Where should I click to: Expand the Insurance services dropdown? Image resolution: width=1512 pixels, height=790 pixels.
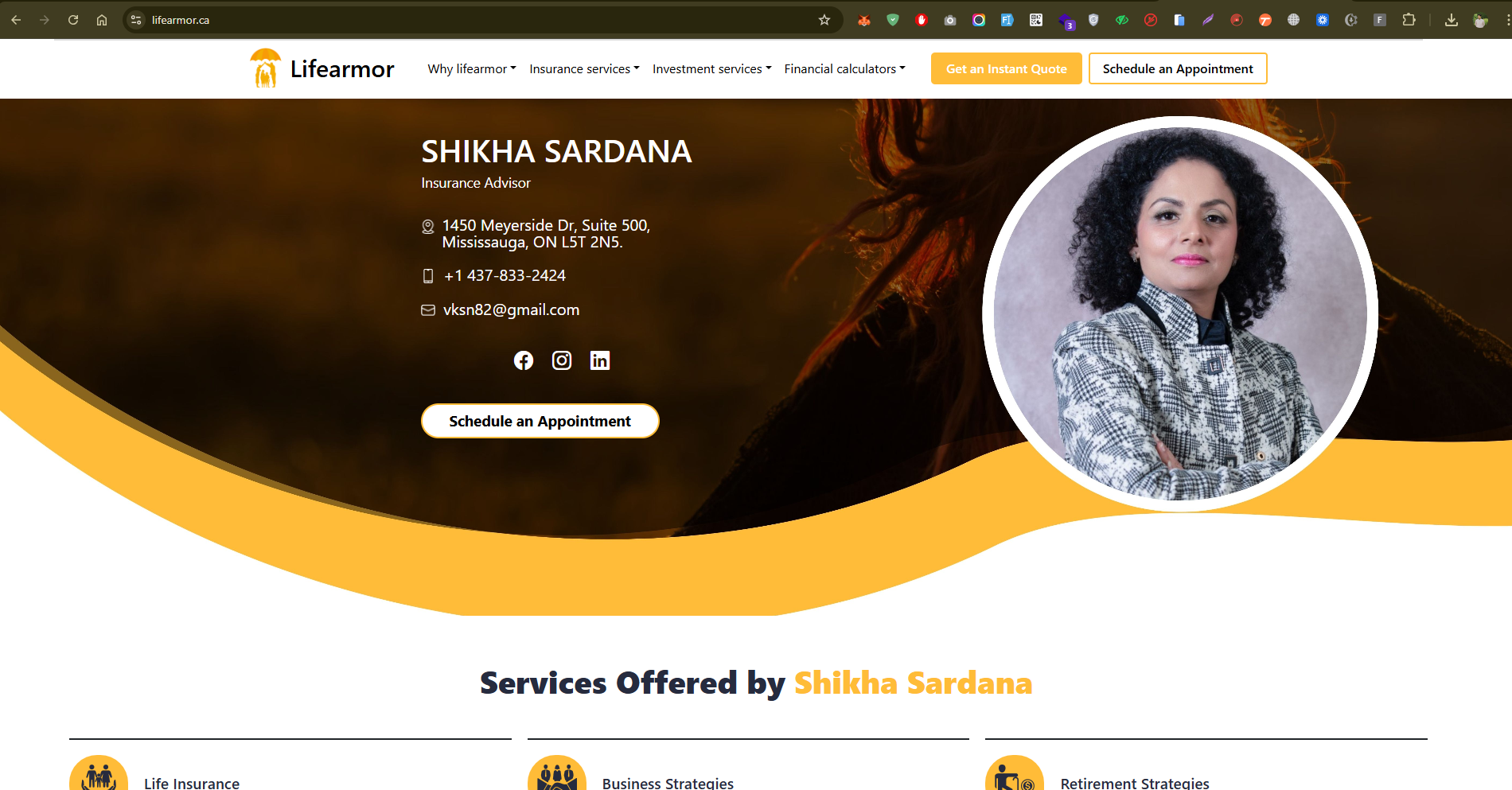(584, 69)
